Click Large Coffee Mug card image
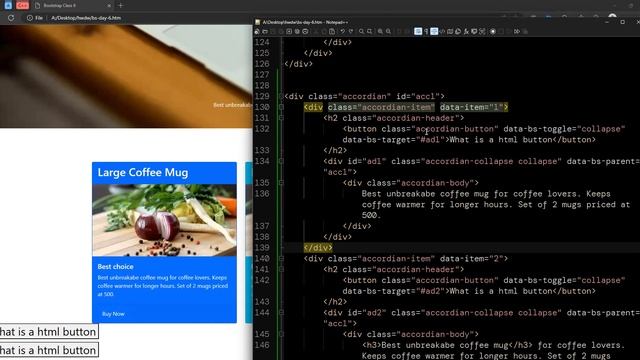Screen dimensions: 640x360 point(164,220)
